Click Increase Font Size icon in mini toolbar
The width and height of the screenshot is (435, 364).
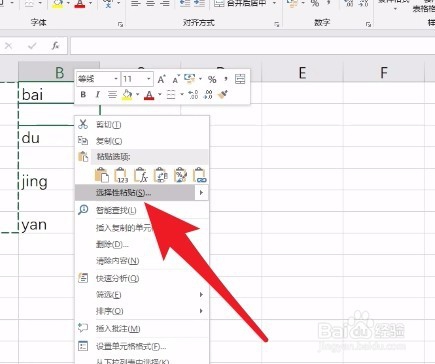click(x=161, y=79)
